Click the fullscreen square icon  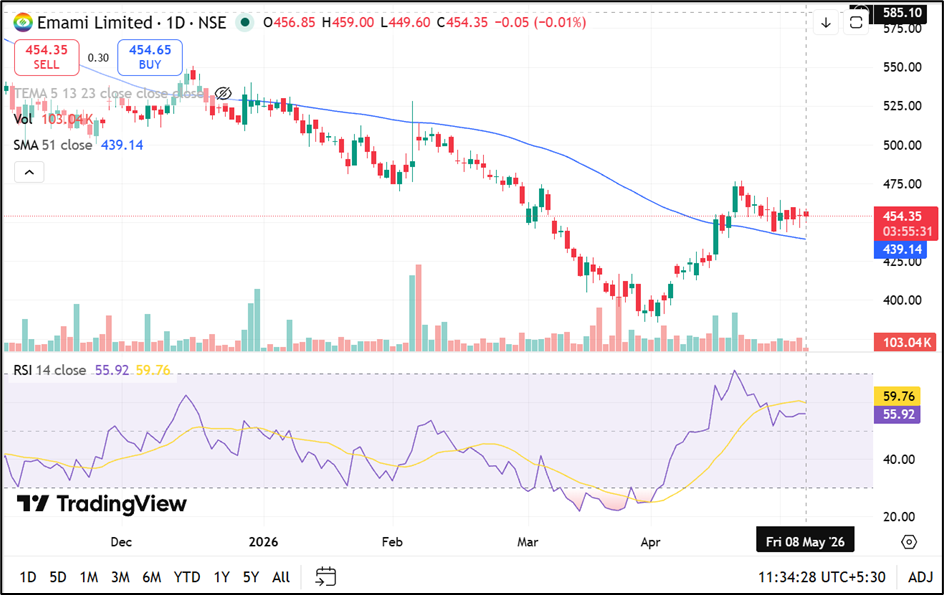tap(856, 23)
